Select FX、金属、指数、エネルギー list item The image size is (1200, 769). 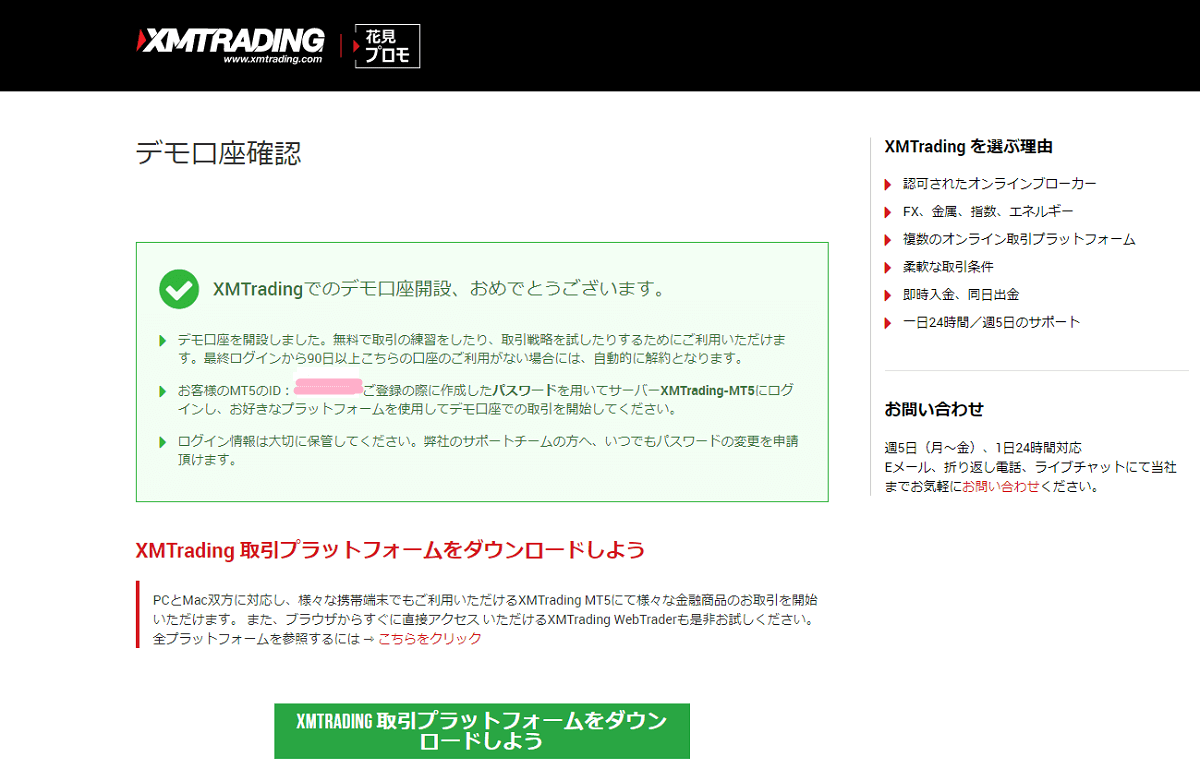988,212
